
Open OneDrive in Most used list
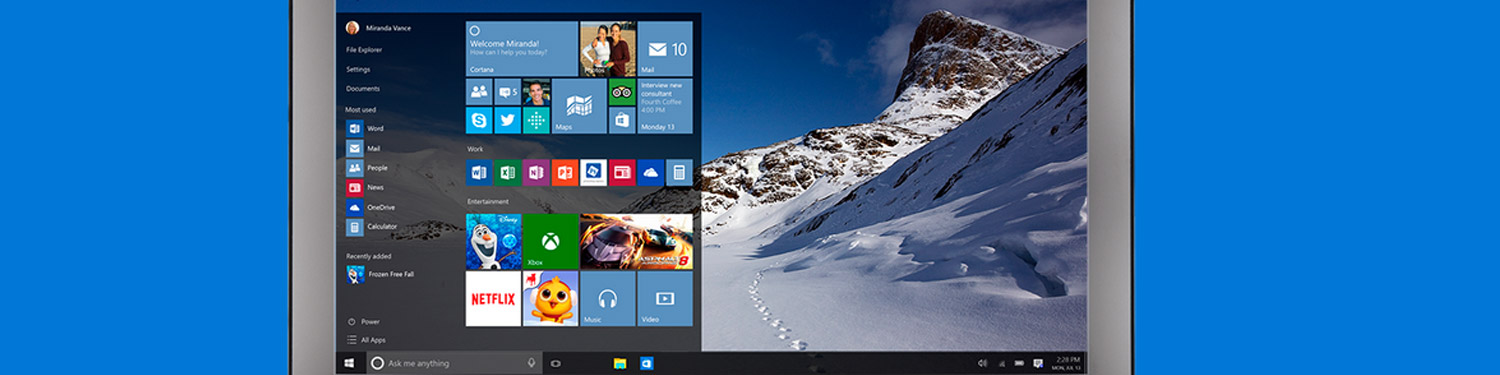[370, 207]
